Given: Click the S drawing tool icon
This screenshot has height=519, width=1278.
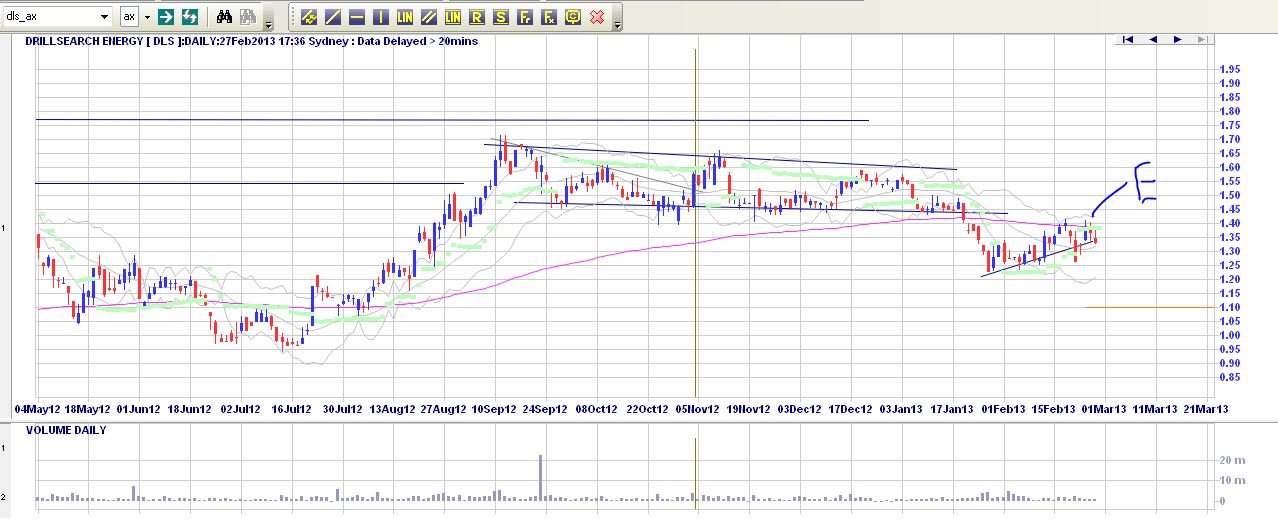Looking at the screenshot, I should [x=501, y=17].
